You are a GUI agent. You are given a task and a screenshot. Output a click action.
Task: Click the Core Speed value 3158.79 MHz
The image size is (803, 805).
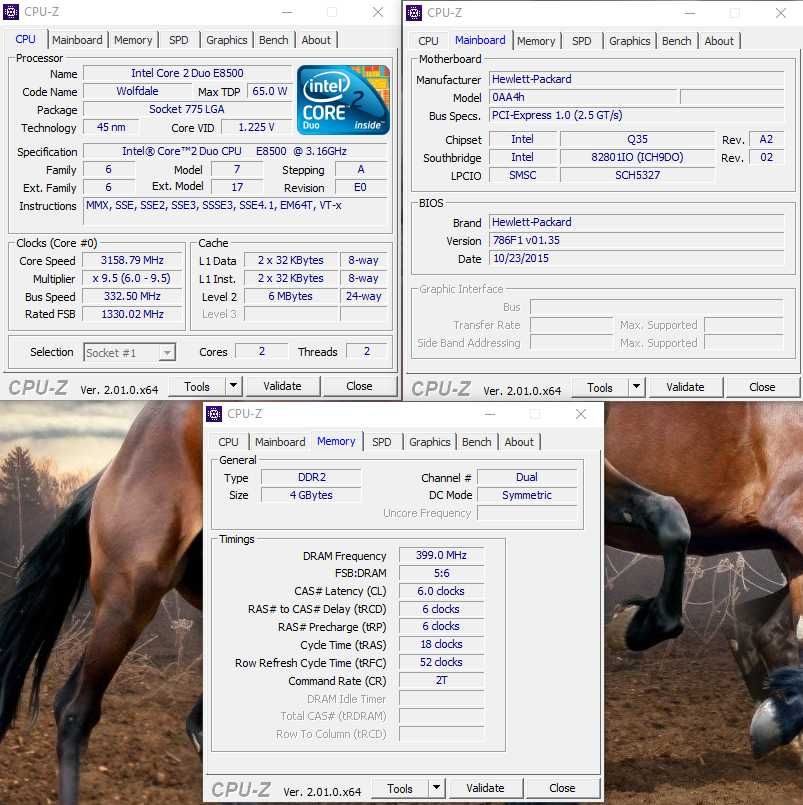(132, 260)
